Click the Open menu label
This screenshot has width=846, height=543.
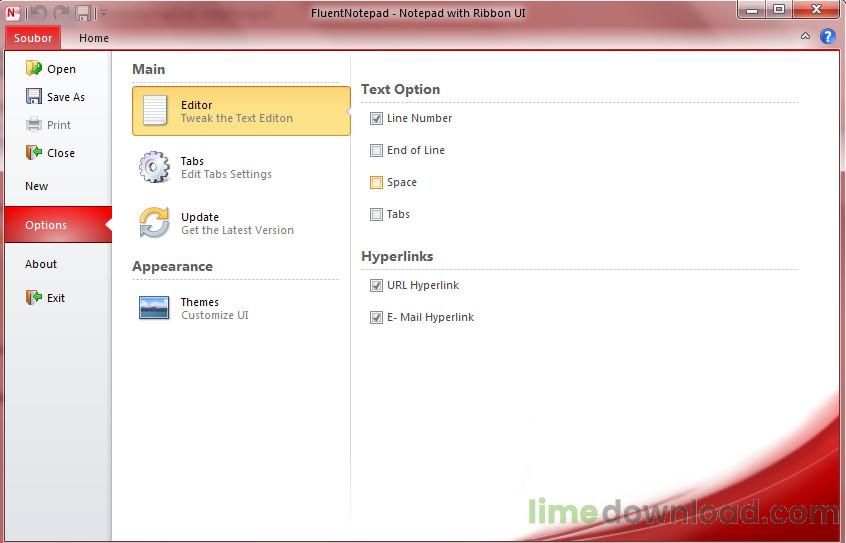pyautogui.click(x=62, y=69)
